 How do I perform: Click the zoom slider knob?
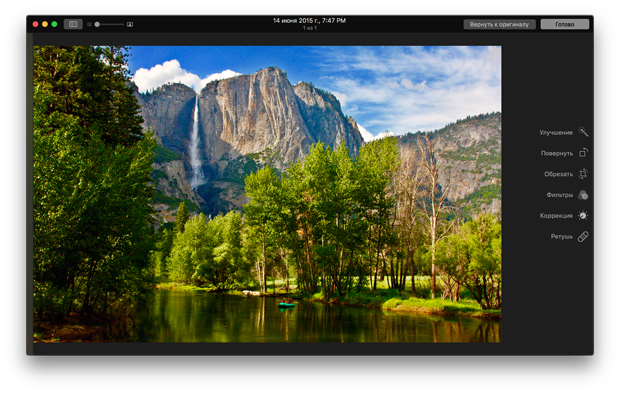(x=97, y=25)
